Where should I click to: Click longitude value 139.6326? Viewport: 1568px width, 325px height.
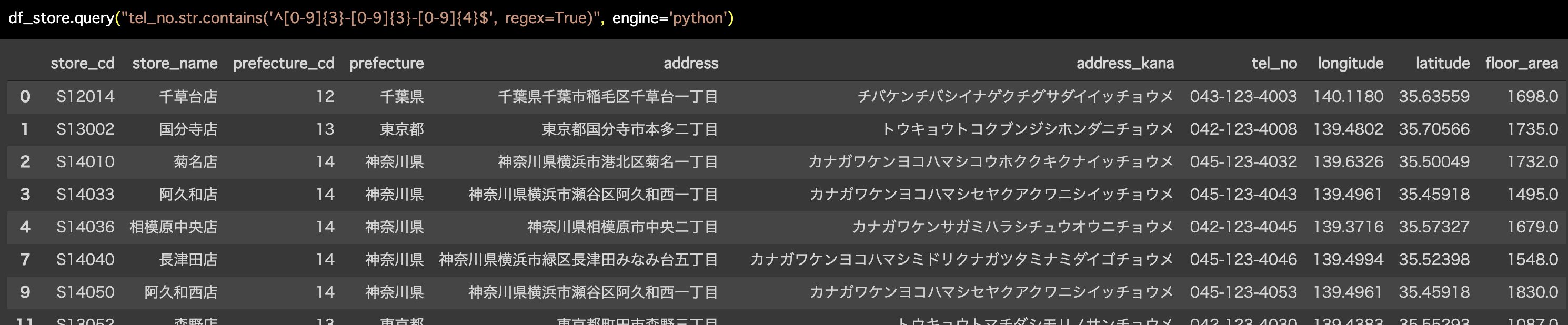coord(1348,161)
